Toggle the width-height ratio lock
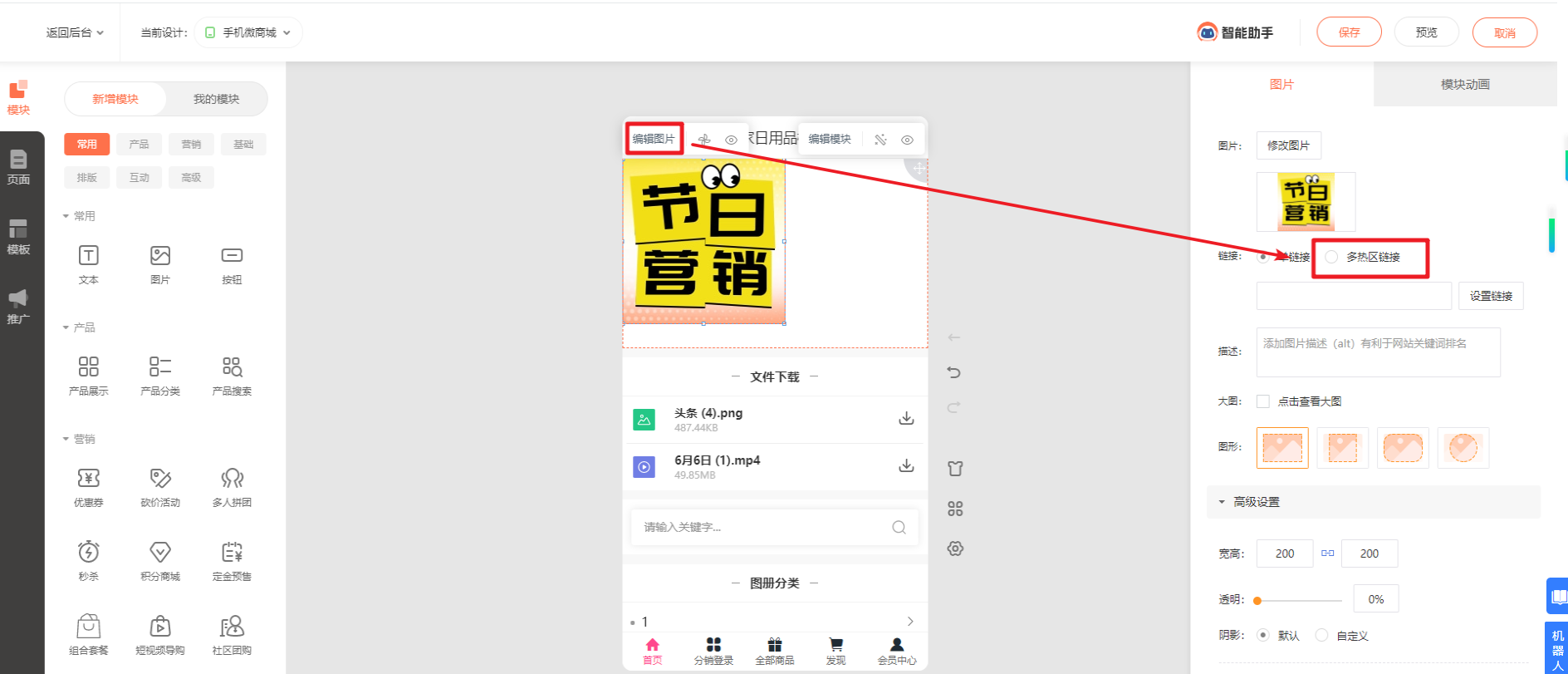This screenshot has width=1568, height=674. [x=1328, y=553]
